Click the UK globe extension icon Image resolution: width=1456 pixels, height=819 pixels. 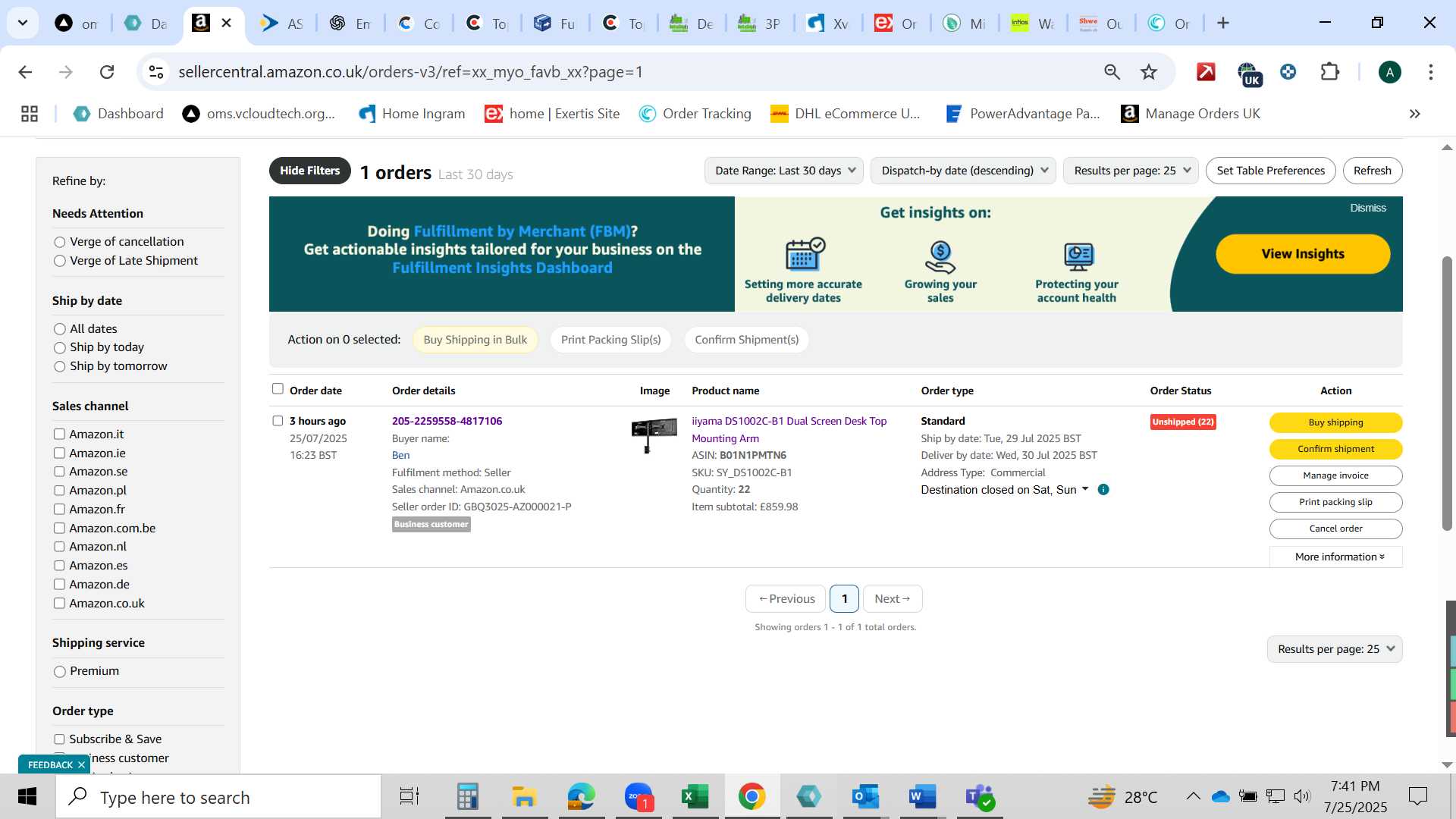coord(1248,74)
